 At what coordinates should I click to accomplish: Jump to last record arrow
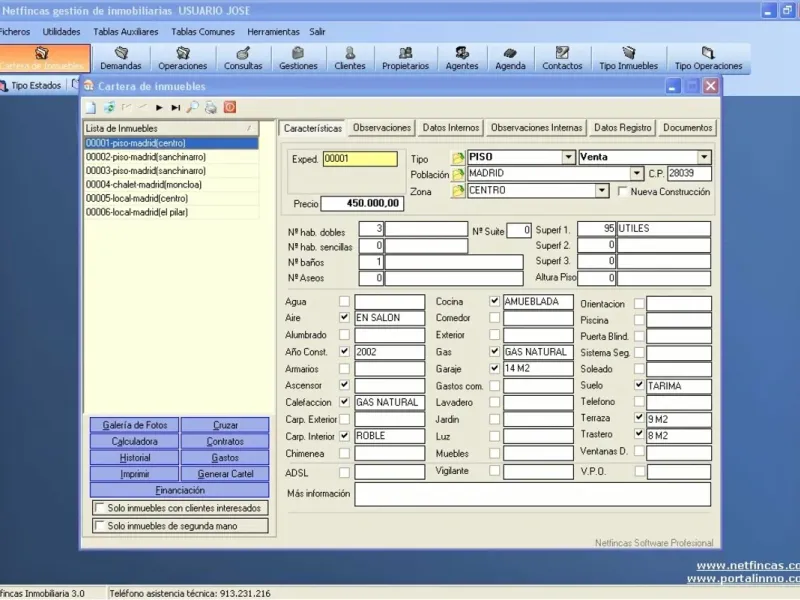coord(176,107)
